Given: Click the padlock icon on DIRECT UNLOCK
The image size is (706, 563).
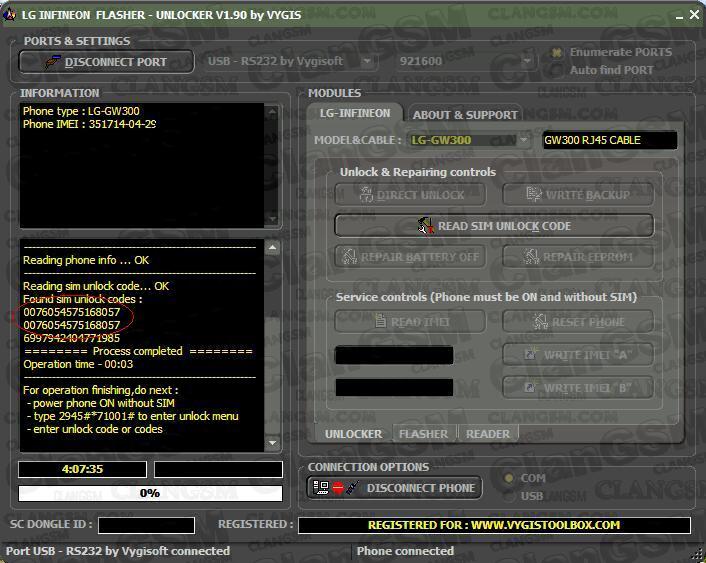Looking at the screenshot, I should [x=367, y=195].
